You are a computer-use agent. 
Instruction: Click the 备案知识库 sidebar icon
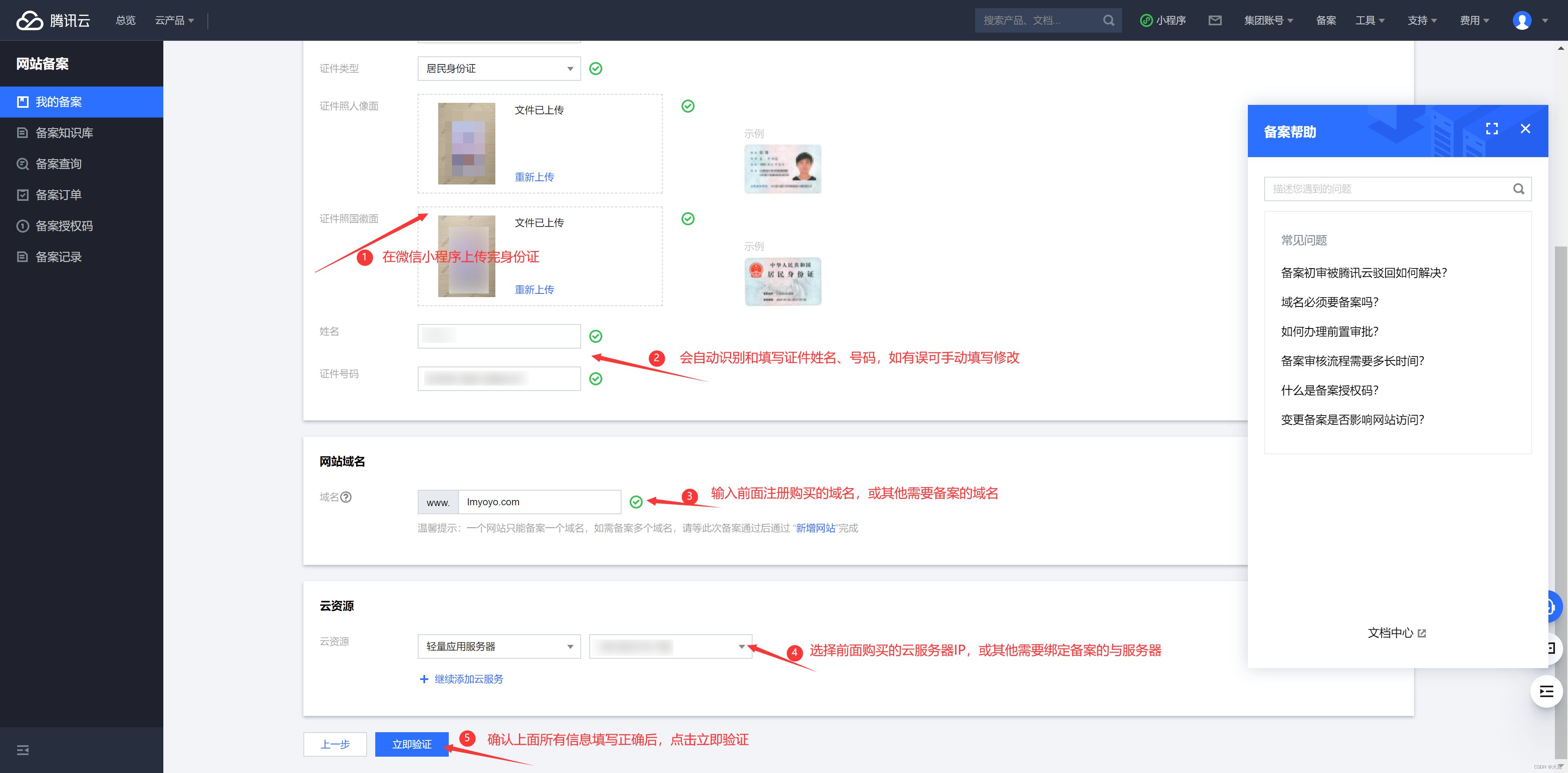pyautogui.click(x=22, y=133)
